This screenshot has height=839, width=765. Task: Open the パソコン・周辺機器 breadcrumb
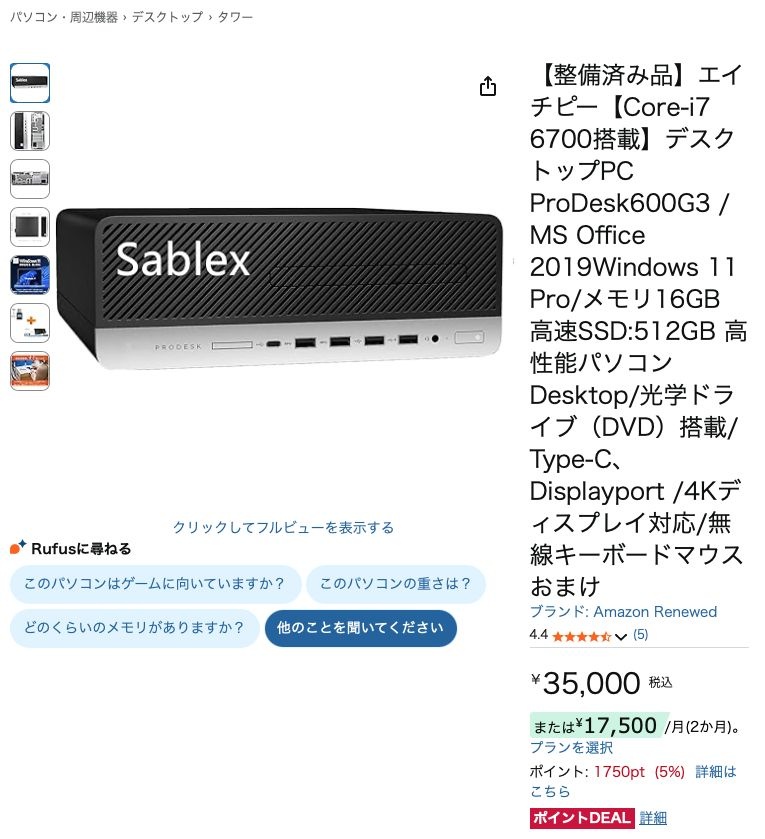click(64, 17)
